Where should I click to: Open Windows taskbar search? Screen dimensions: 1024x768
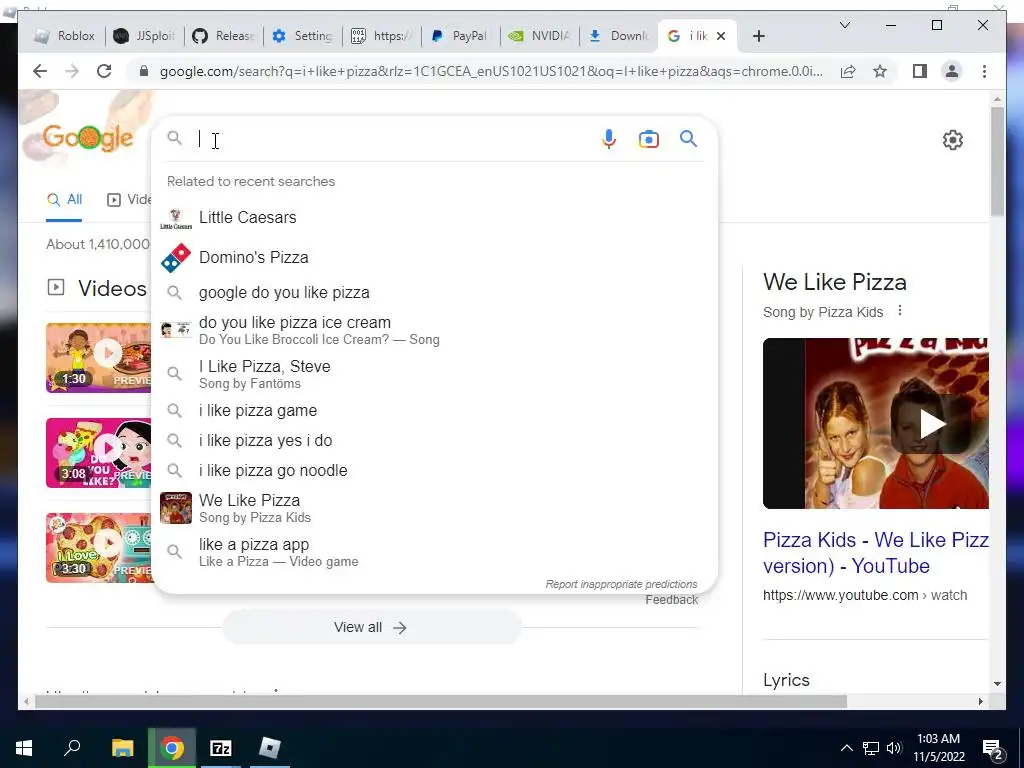point(72,748)
